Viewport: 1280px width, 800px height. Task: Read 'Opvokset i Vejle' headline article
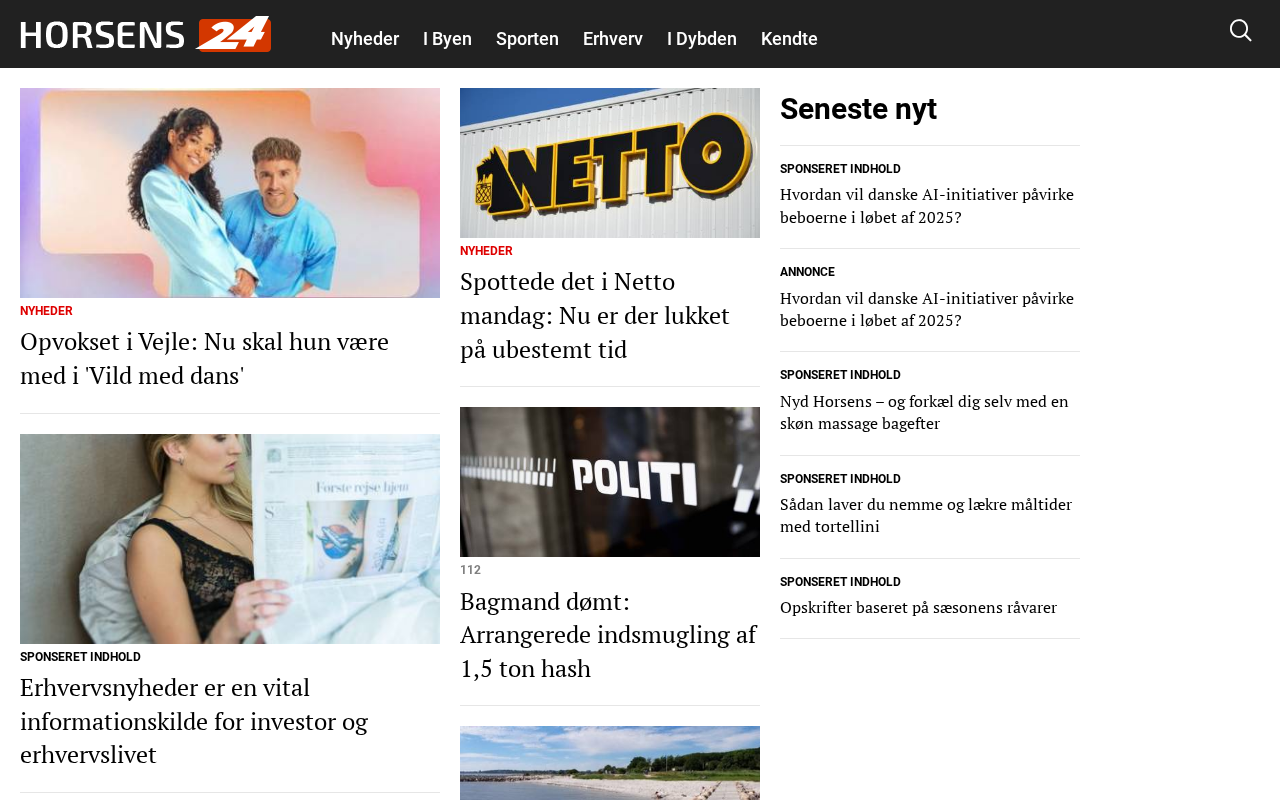point(205,358)
